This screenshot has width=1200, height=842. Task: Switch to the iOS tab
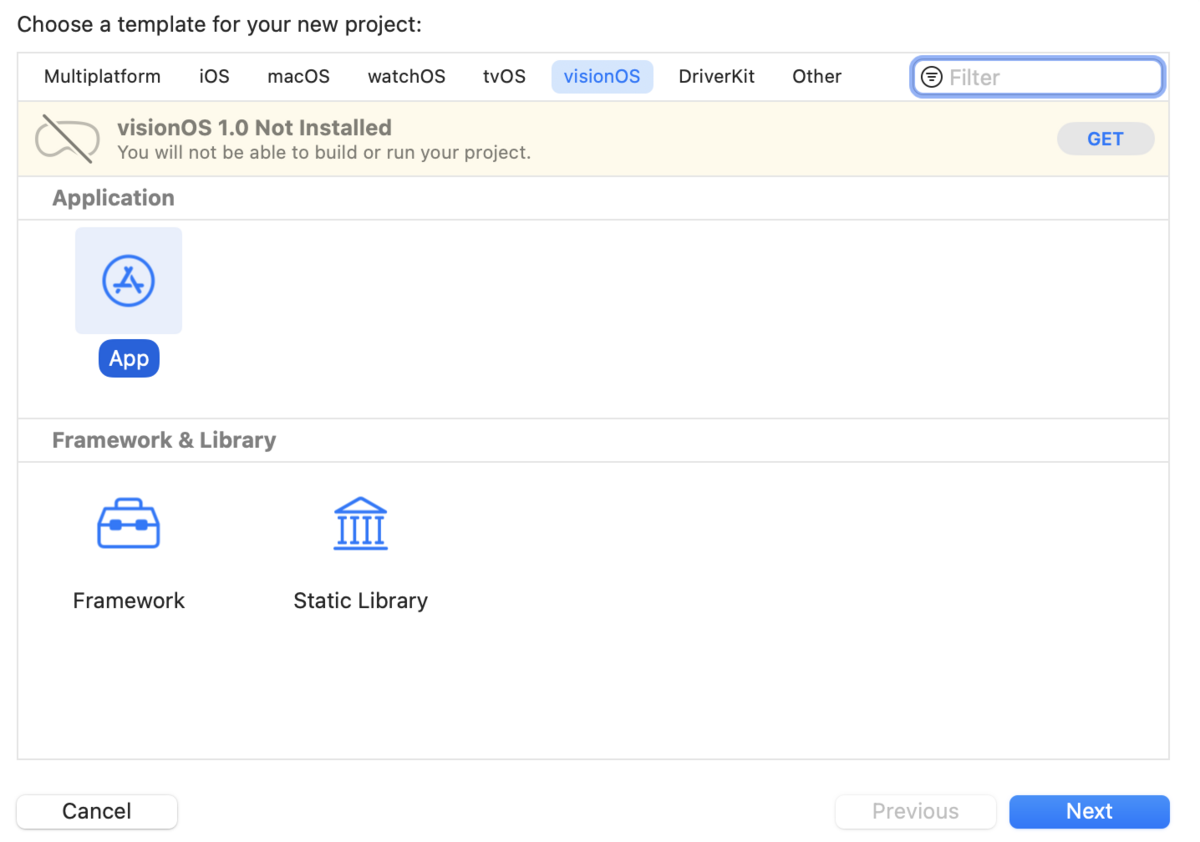pos(214,77)
